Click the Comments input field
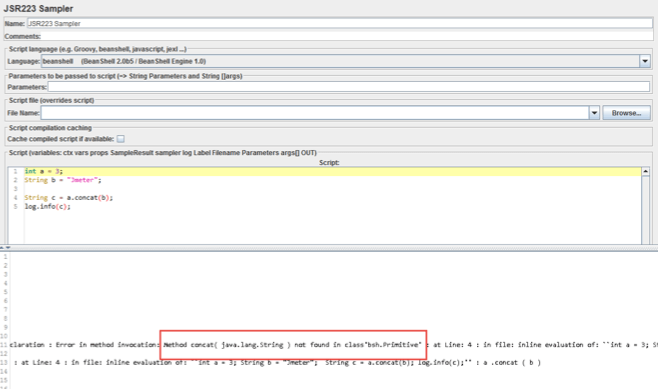Viewport: 658px width, 389px height. pos(347,36)
